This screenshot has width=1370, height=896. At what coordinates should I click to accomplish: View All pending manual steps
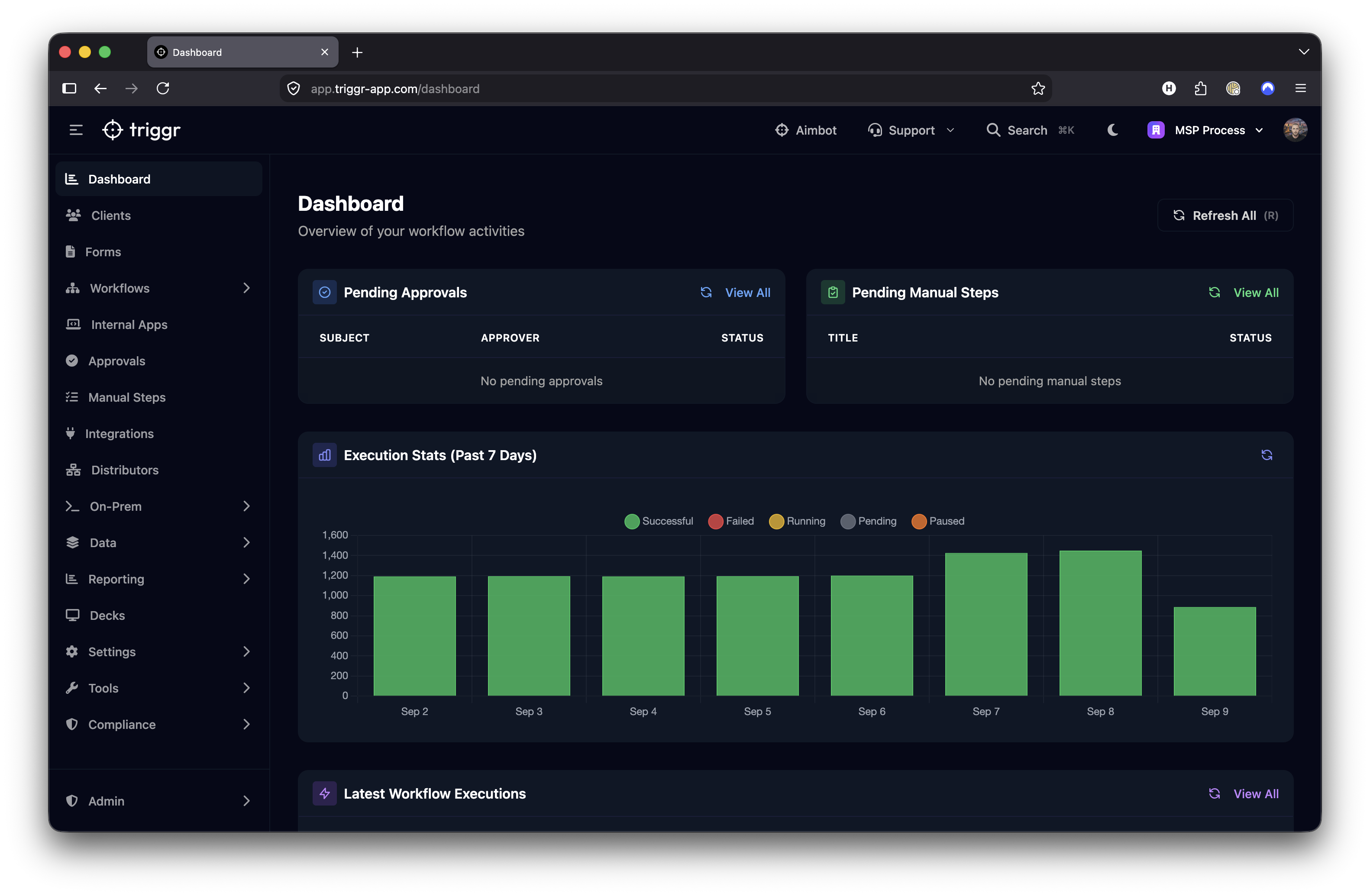(x=1255, y=292)
